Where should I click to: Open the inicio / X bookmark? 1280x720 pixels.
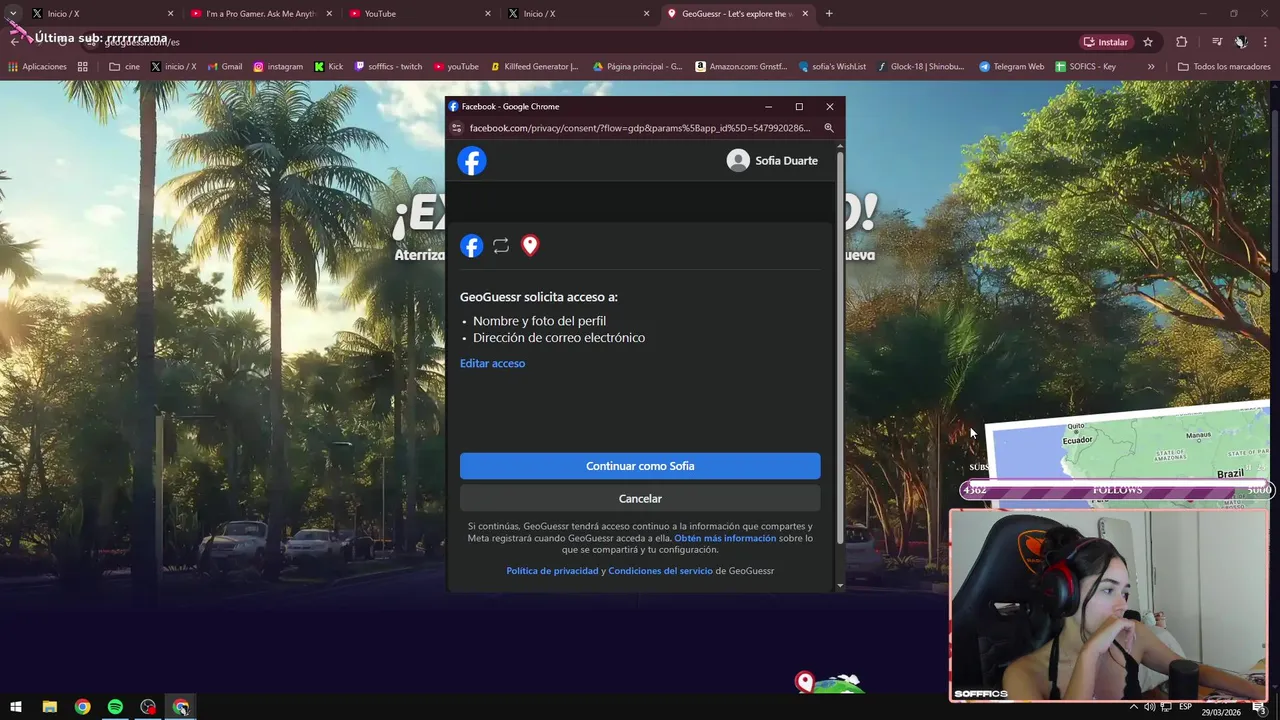tap(173, 67)
